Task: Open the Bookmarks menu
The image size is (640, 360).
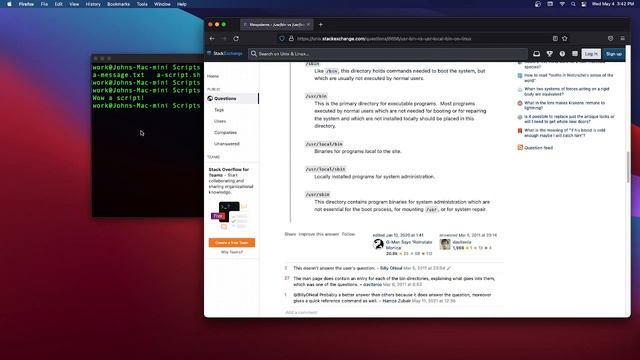Action: coord(118,4)
